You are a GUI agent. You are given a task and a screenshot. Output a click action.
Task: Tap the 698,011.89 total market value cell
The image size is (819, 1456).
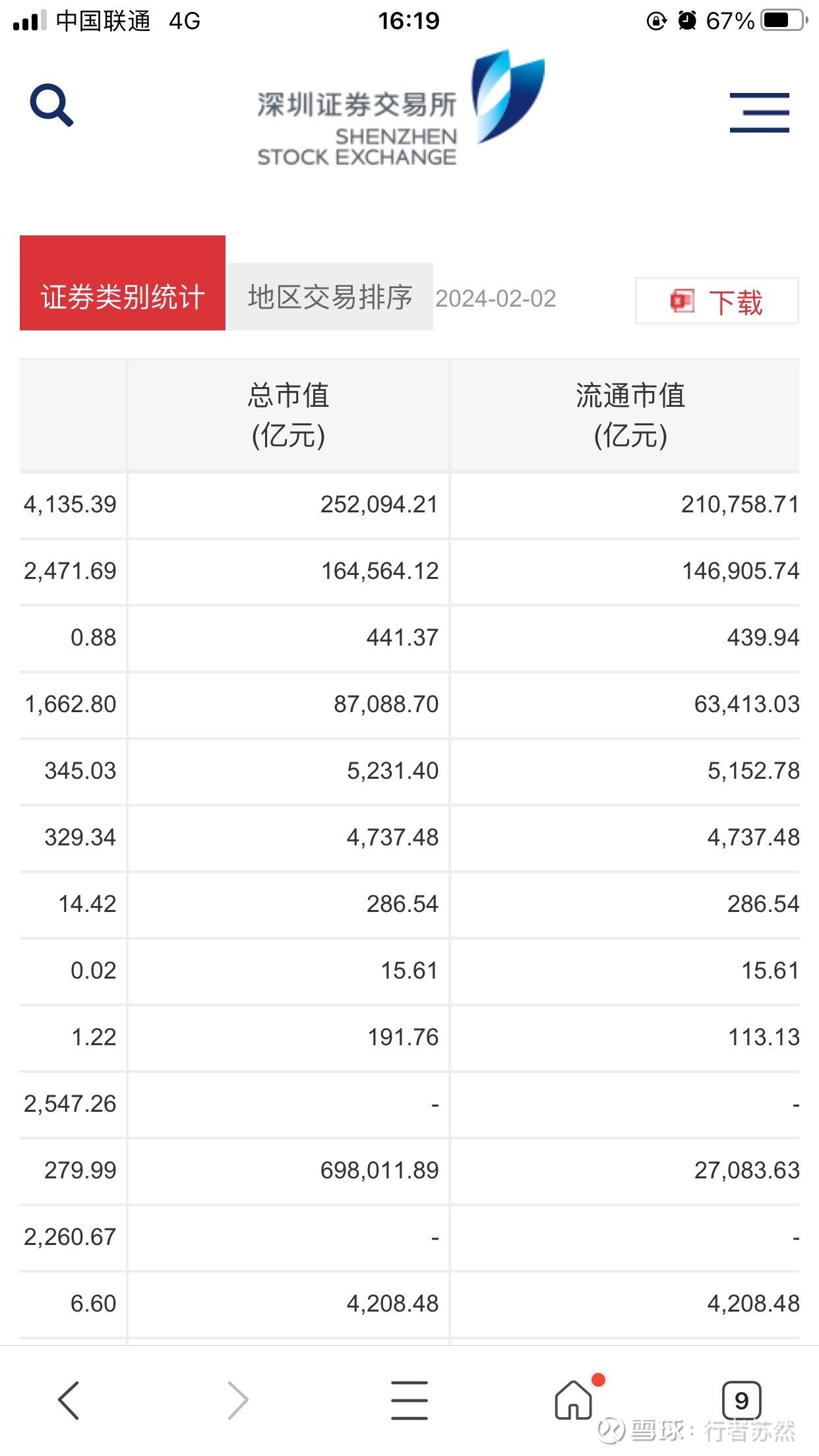coord(379,1170)
